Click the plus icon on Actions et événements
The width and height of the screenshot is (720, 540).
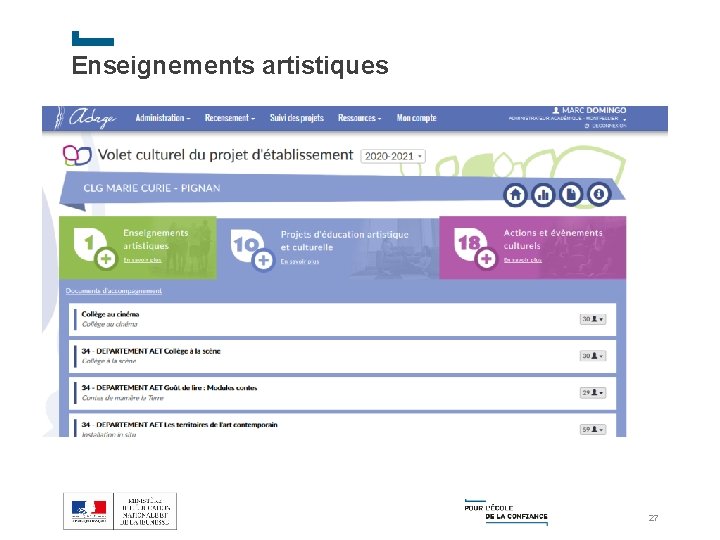point(486,259)
